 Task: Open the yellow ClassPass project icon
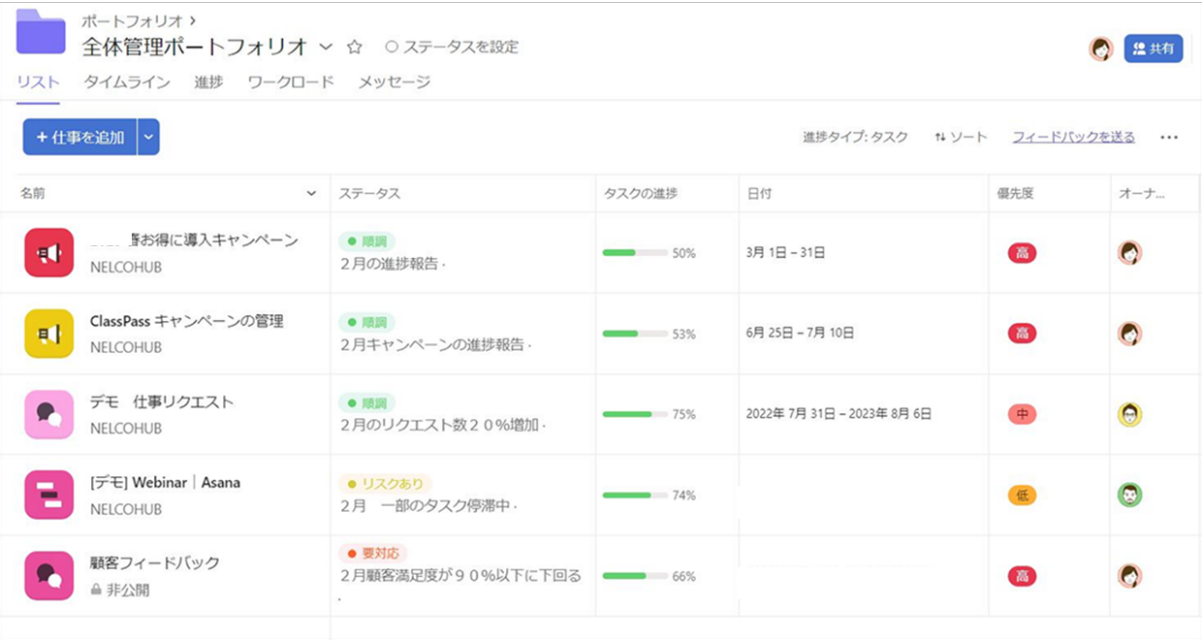click(49, 334)
